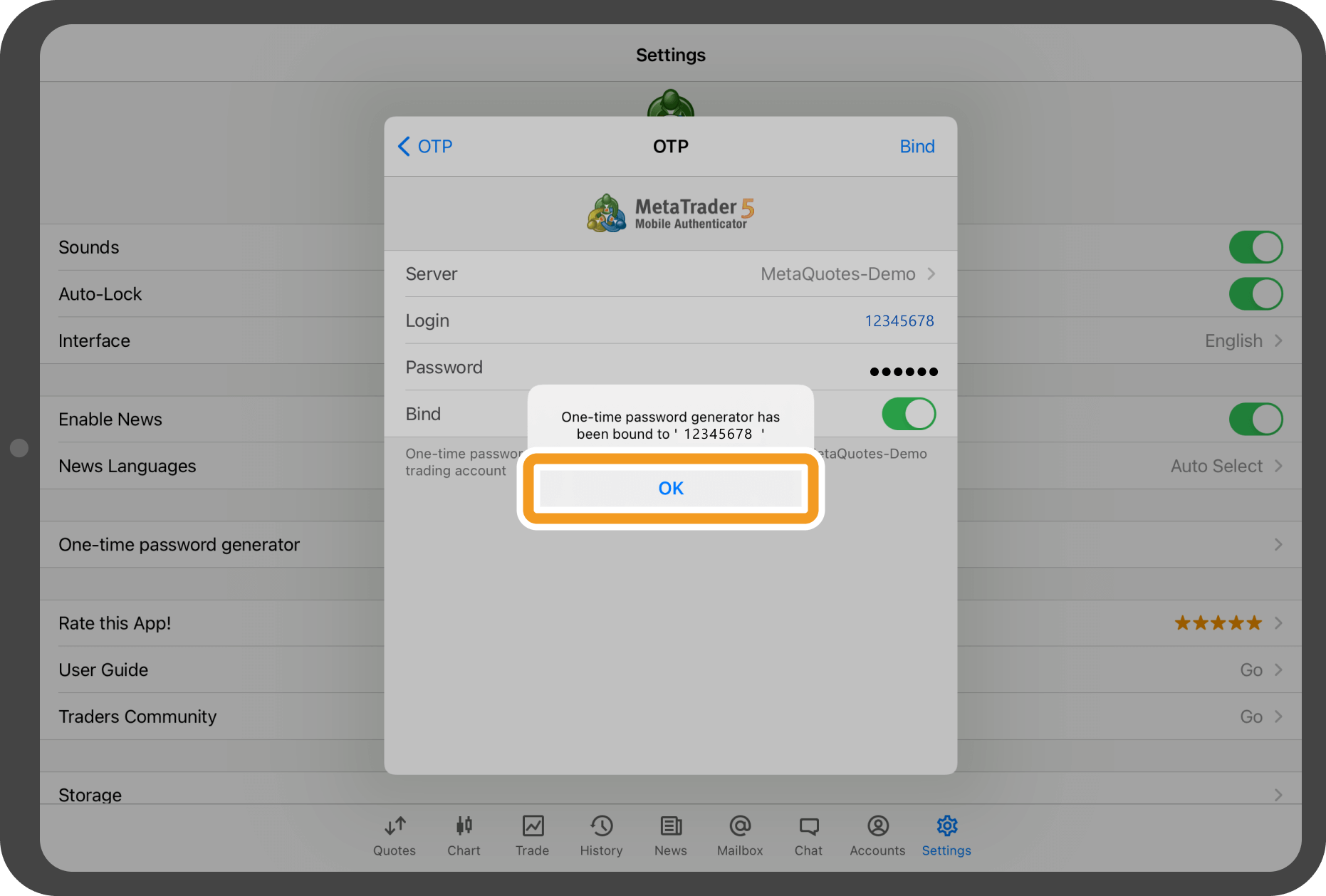Image resolution: width=1326 pixels, height=896 pixels.
Task: Select the Settings gear tab
Action: 946,826
